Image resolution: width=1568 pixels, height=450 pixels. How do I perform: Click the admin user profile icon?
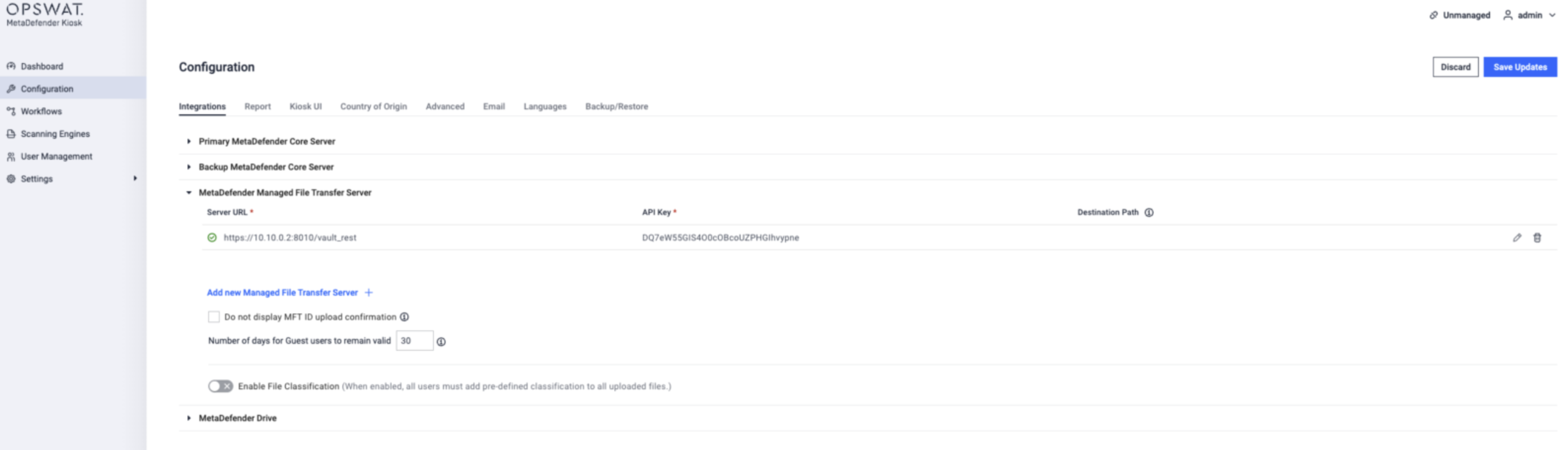(x=1508, y=15)
